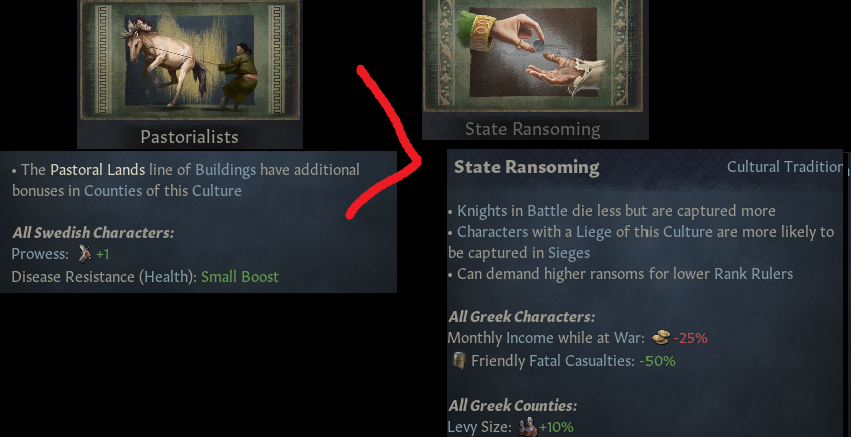Click the Cultural Tradition label in tooltip header
Viewport: 851px width, 437px height.
click(x=785, y=167)
